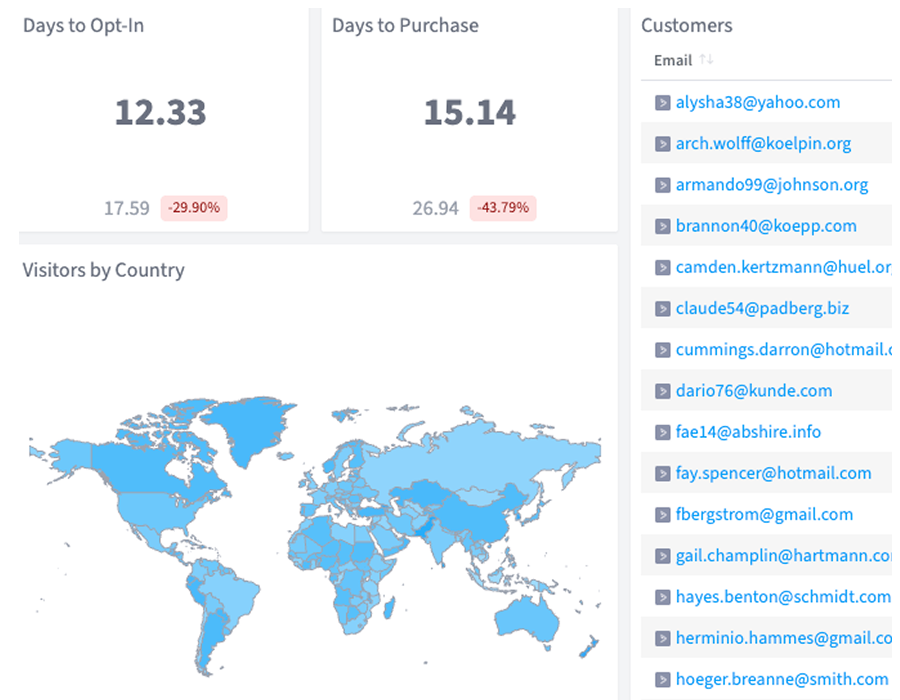Click the row icon next to armando99@johnson.org
Viewport: 900px width, 700px height.
tap(662, 185)
